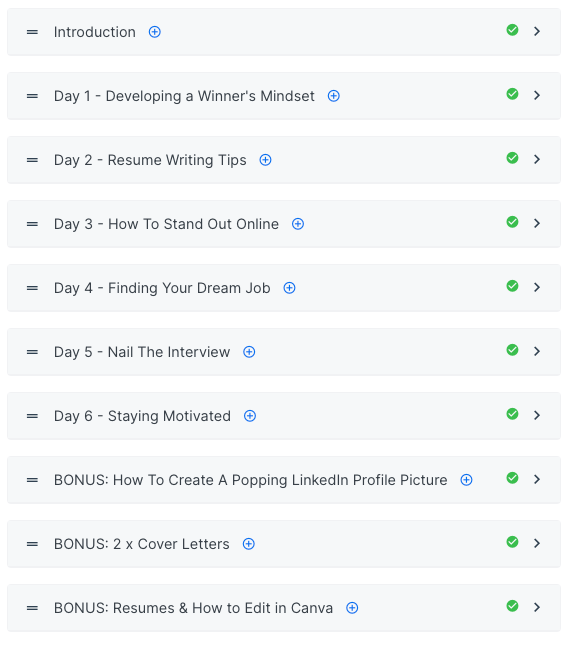Add content to Day 3 How To Stand Out Online
The image size is (576, 652).
click(298, 224)
